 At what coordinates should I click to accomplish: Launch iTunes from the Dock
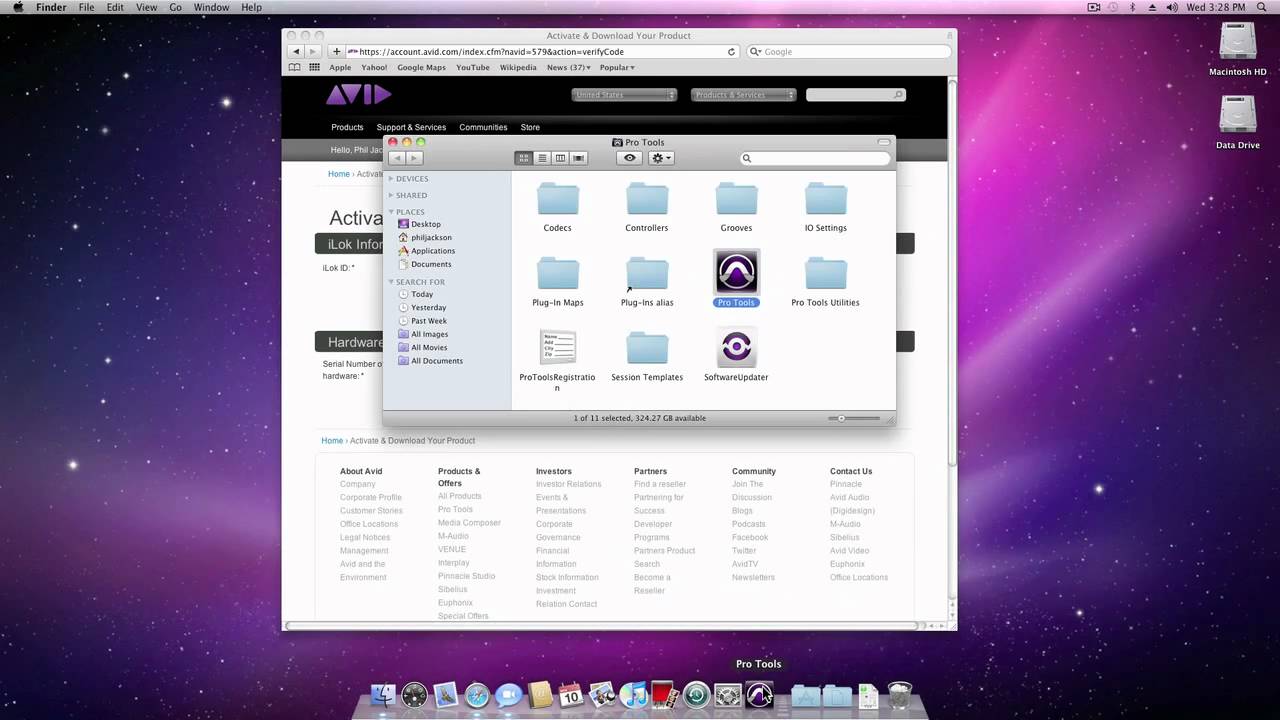pos(634,694)
